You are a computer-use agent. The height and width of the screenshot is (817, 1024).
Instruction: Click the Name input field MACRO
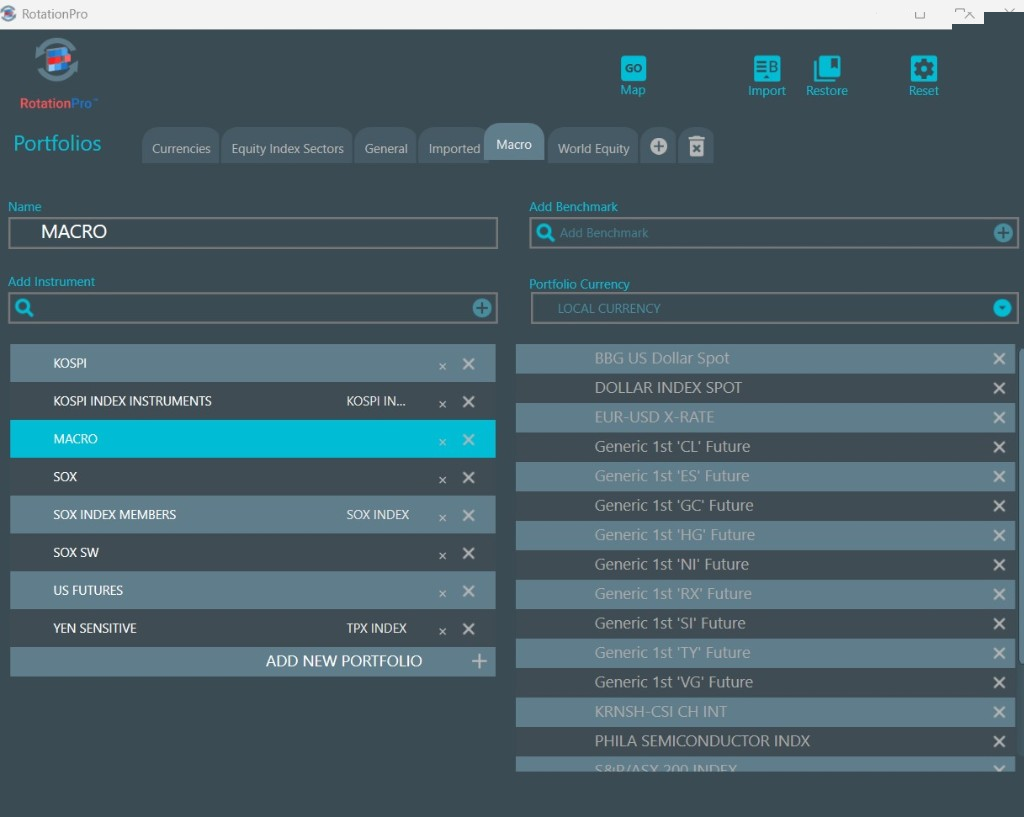(x=253, y=232)
